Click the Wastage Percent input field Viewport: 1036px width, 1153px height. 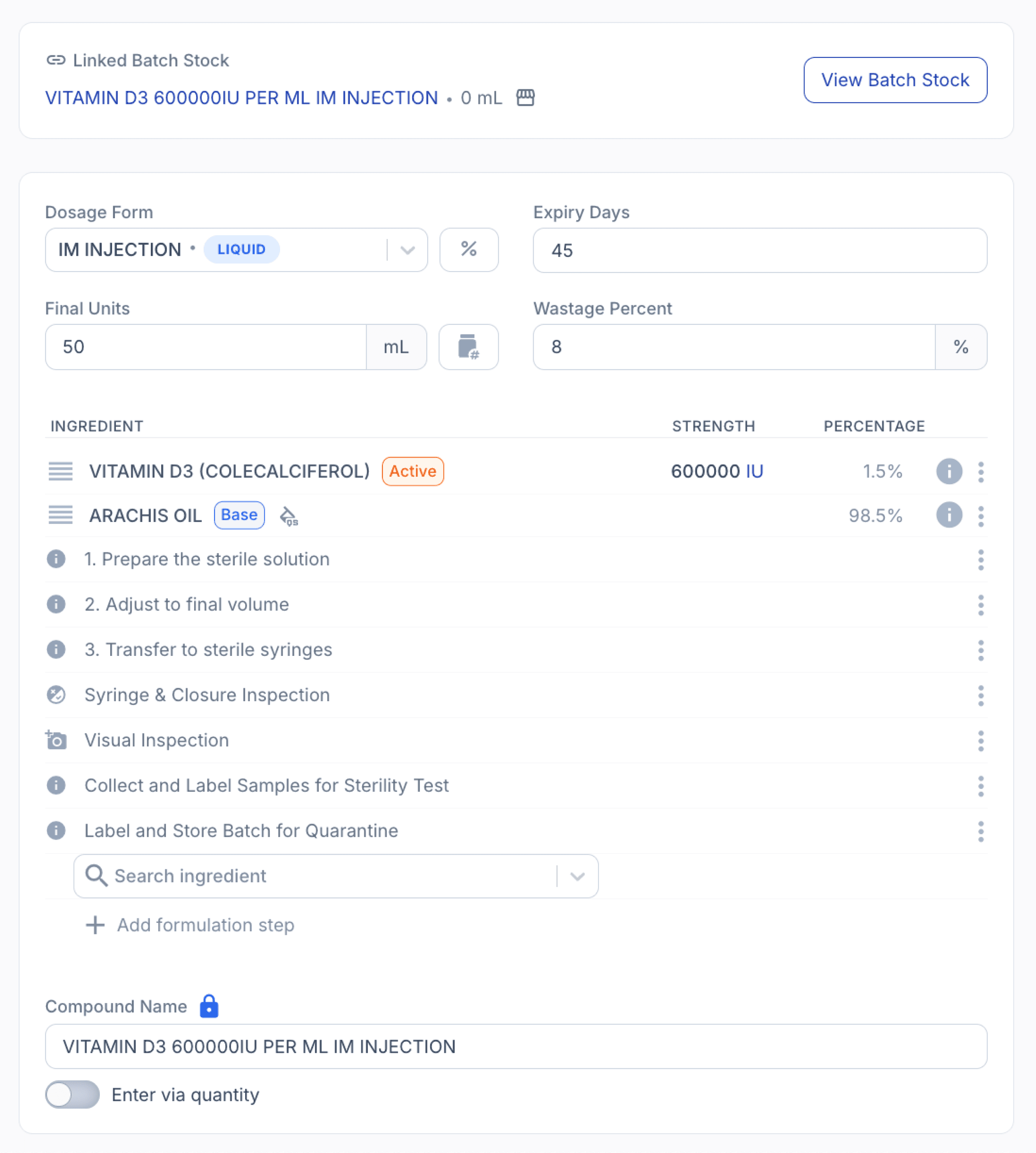[x=734, y=347]
